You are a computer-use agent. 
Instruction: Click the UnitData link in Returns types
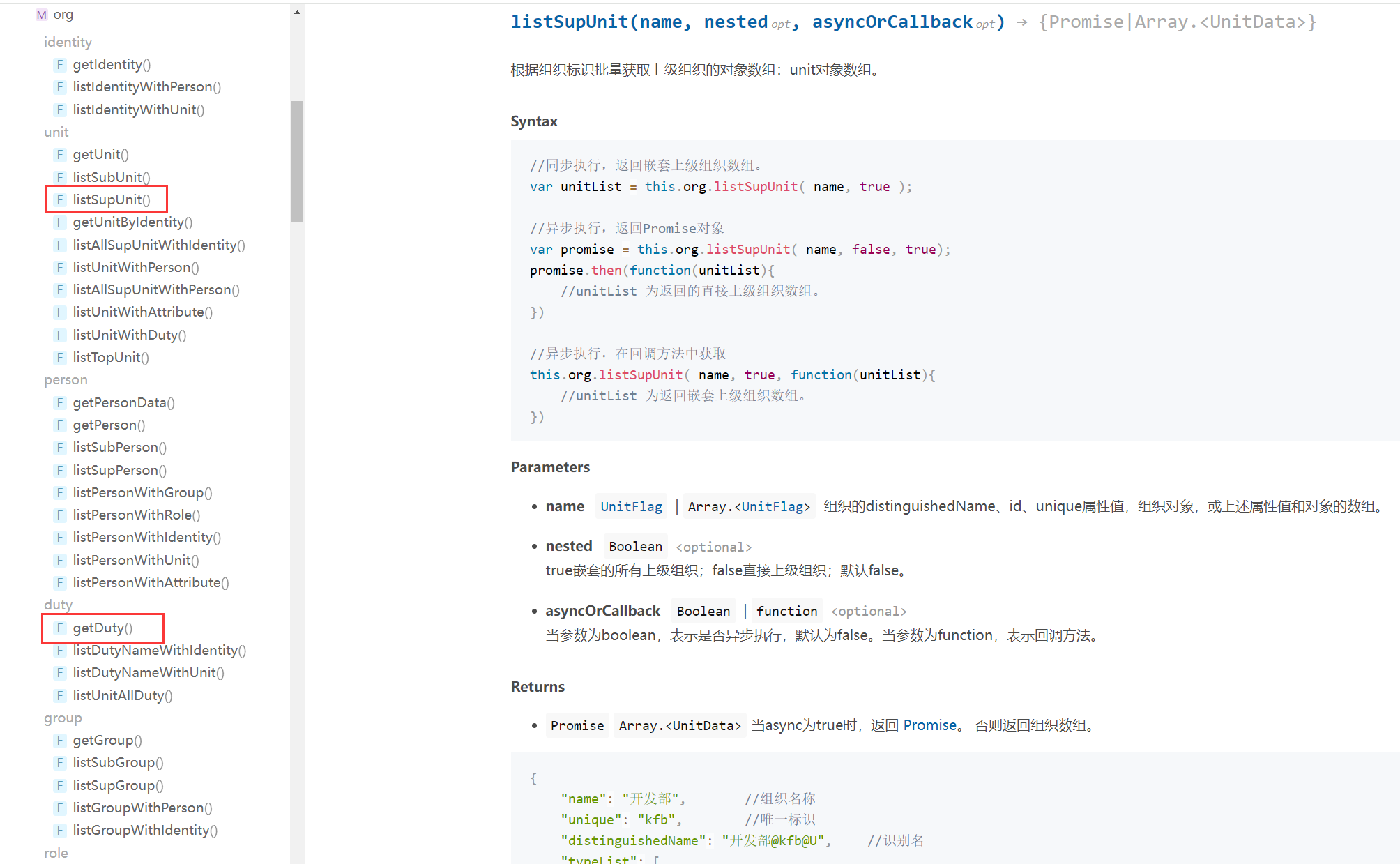click(703, 726)
